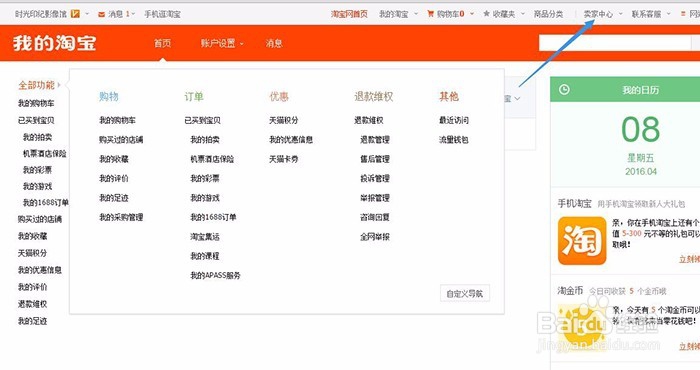This screenshot has width=700, height=370.
Task: Open 我的拍卖 in the left sidebar
Action: [x=38, y=137]
